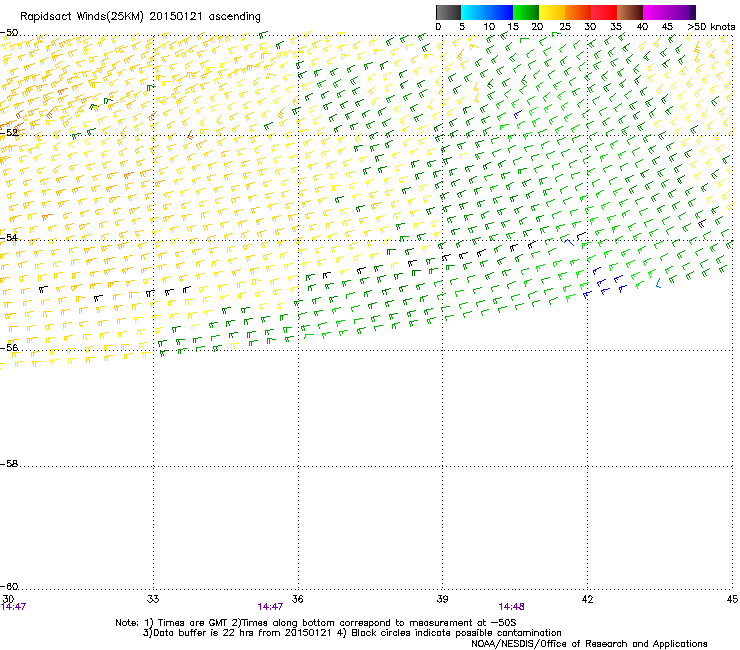Click the latitude label -56
Image resolution: width=740 pixels, height=650 pixels.
pyautogui.click(x=9, y=347)
